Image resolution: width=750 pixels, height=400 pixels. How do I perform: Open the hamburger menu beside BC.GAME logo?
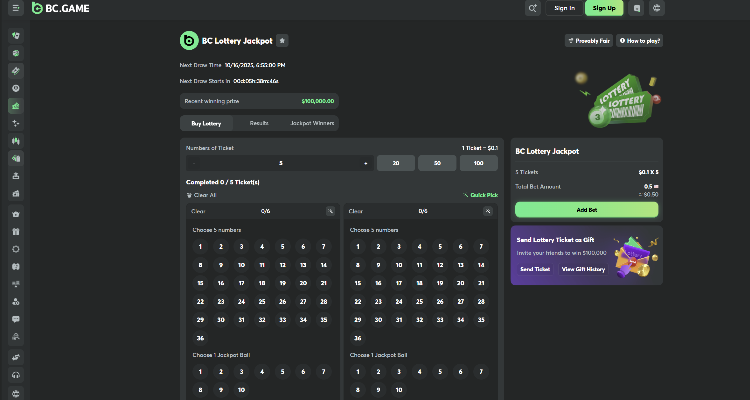click(15, 8)
